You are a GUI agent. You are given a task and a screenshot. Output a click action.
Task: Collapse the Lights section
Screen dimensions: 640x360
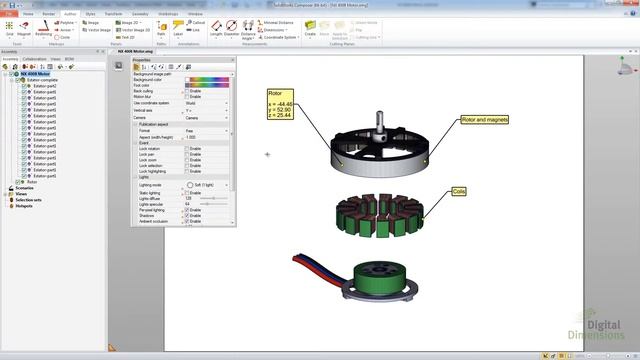point(136,178)
